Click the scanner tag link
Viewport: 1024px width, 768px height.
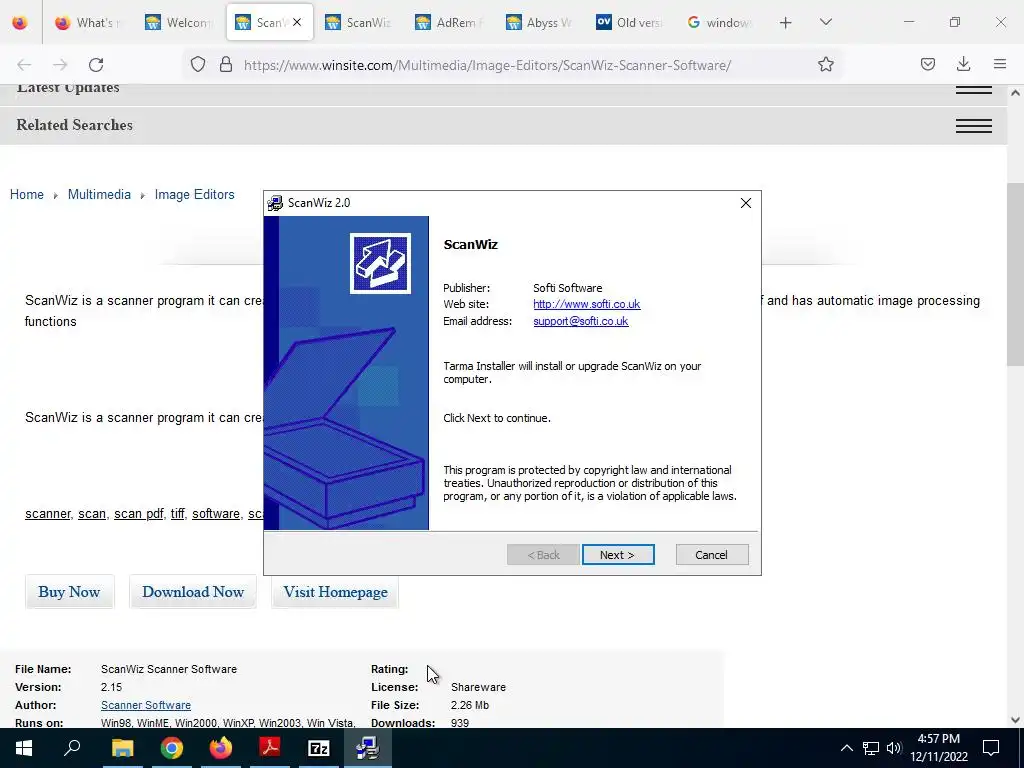coord(48,514)
